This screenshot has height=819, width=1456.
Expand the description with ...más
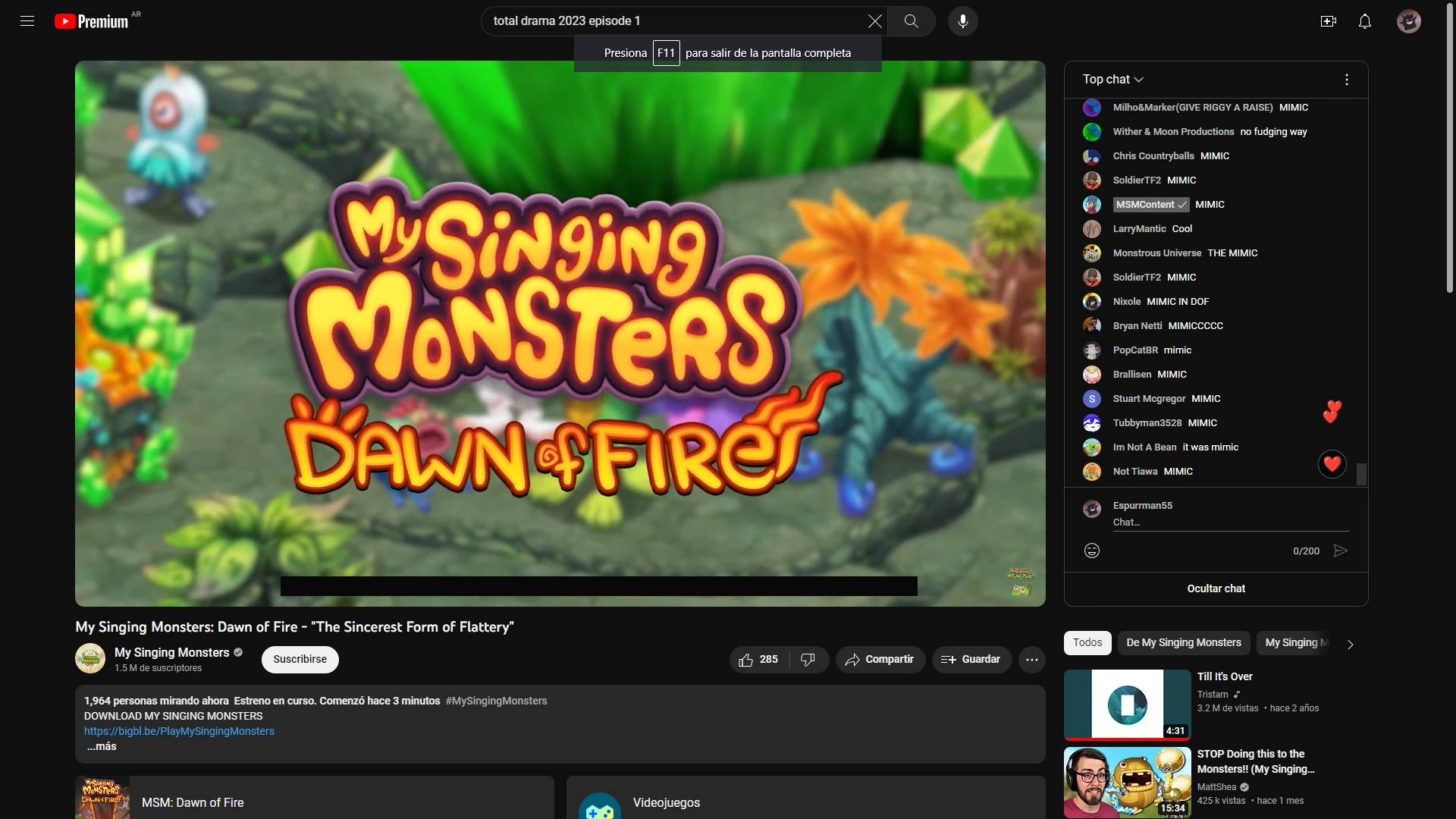(102, 746)
